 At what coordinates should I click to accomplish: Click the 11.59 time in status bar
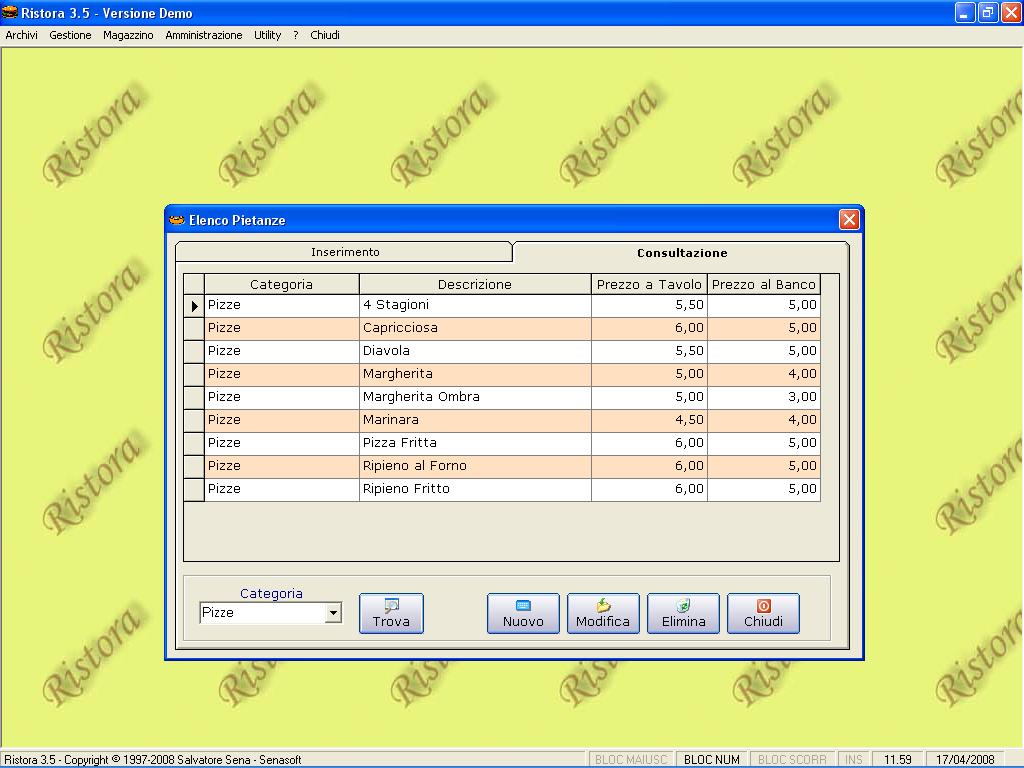pos(897,760)
